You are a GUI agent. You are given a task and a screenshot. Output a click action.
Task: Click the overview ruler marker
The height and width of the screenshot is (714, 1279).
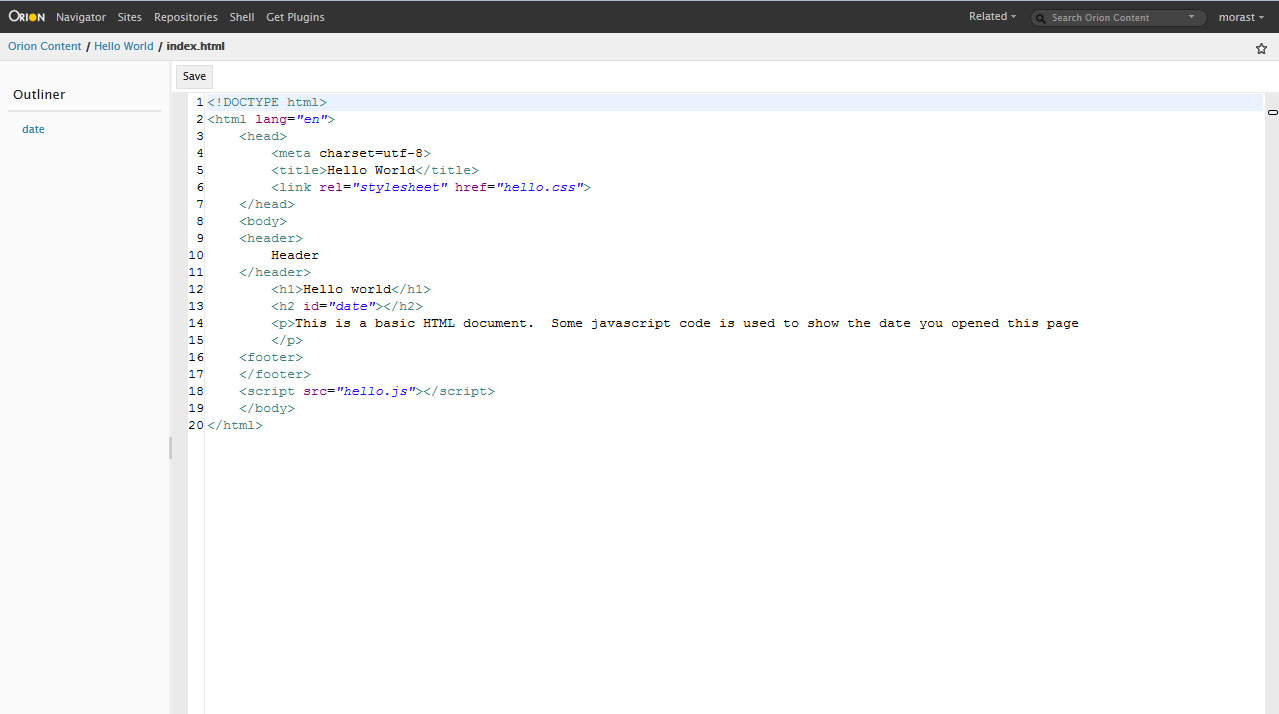(x=1273, y=111)
